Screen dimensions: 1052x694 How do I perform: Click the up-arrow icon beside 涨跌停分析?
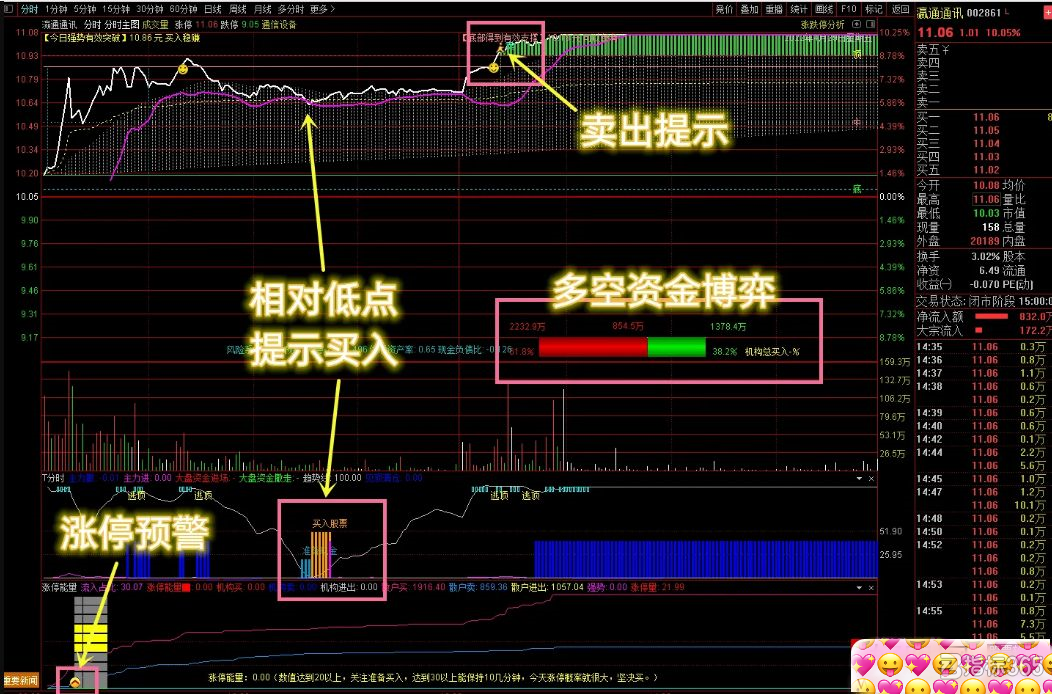click(x=857, y=25)
